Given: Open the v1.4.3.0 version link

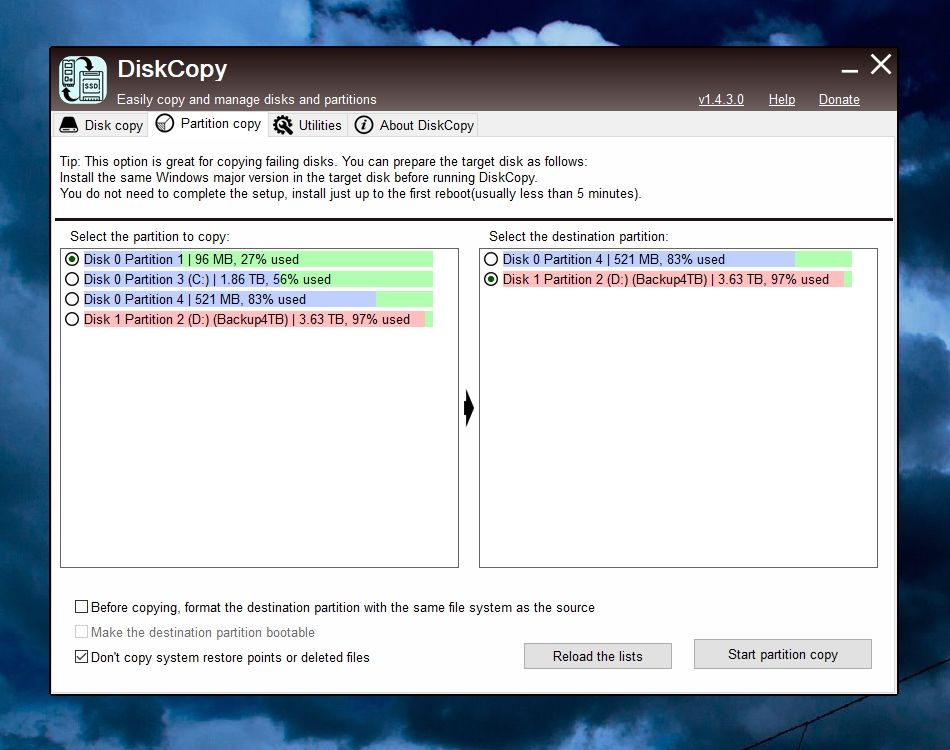Looking at the screenshot, I should 721,99.
